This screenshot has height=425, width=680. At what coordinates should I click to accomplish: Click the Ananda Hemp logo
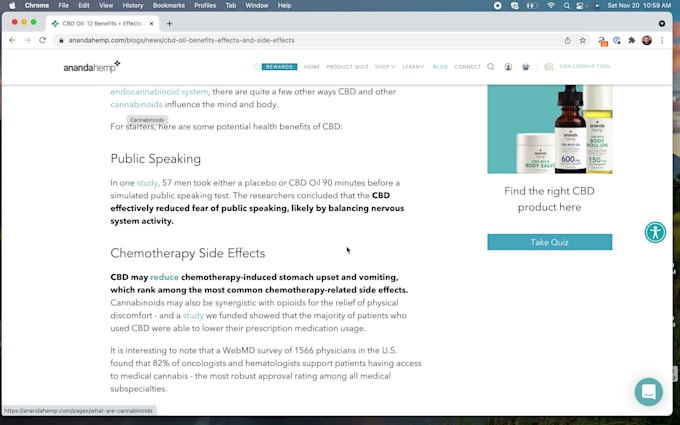pos(92,66)
